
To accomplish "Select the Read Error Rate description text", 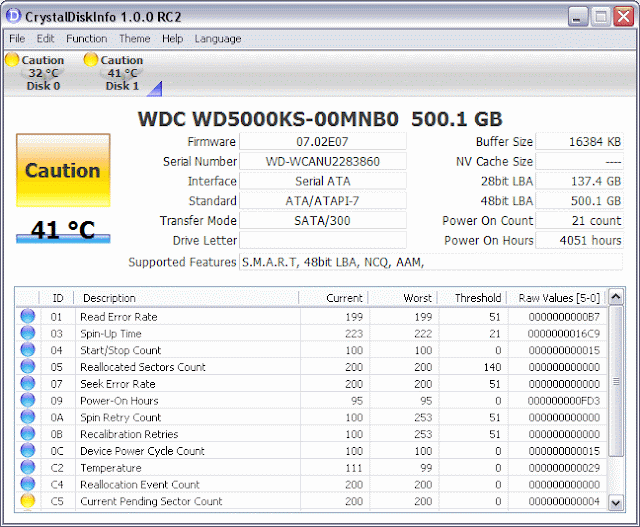I will click(119, 317).
